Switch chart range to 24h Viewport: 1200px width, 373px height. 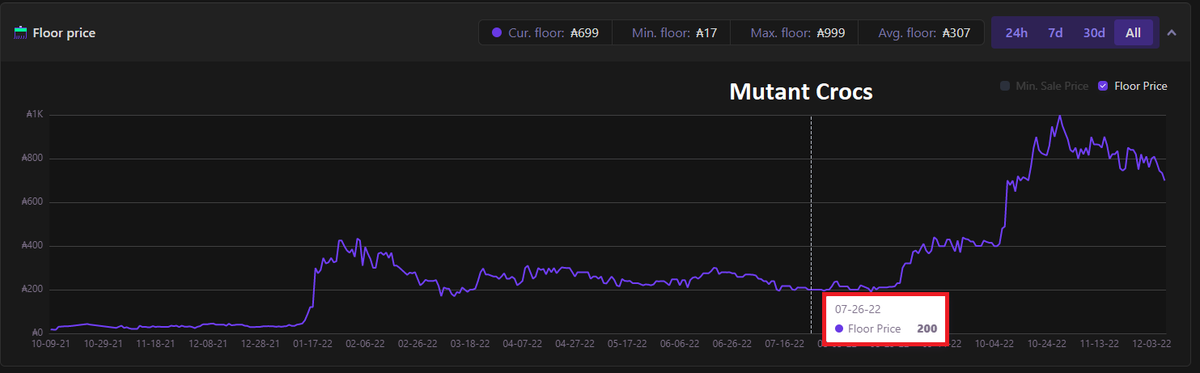1017,32
